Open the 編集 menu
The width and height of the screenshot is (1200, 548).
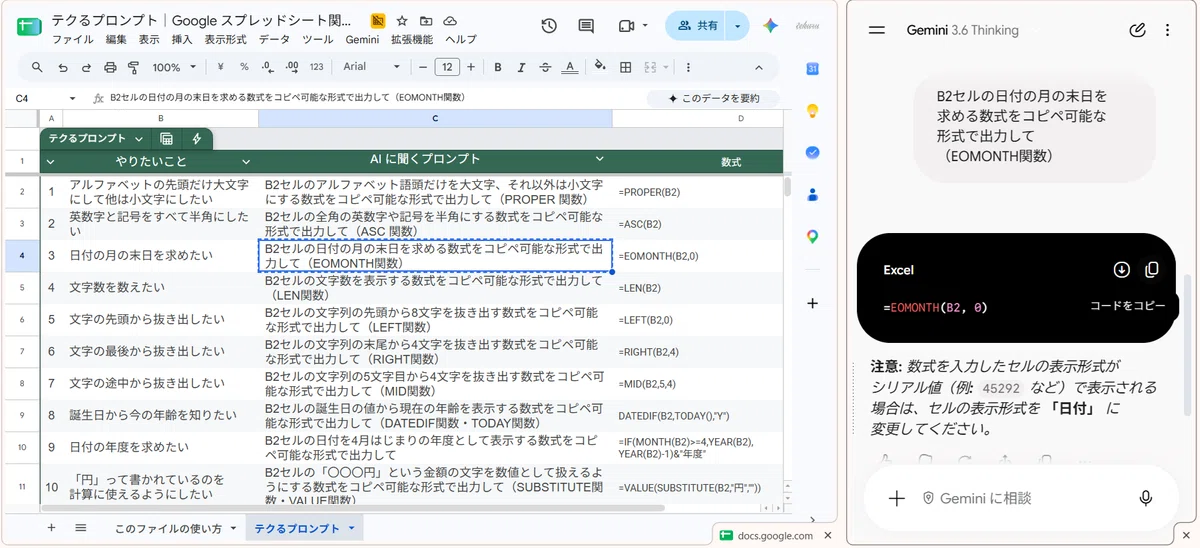(x=116, y=40)
